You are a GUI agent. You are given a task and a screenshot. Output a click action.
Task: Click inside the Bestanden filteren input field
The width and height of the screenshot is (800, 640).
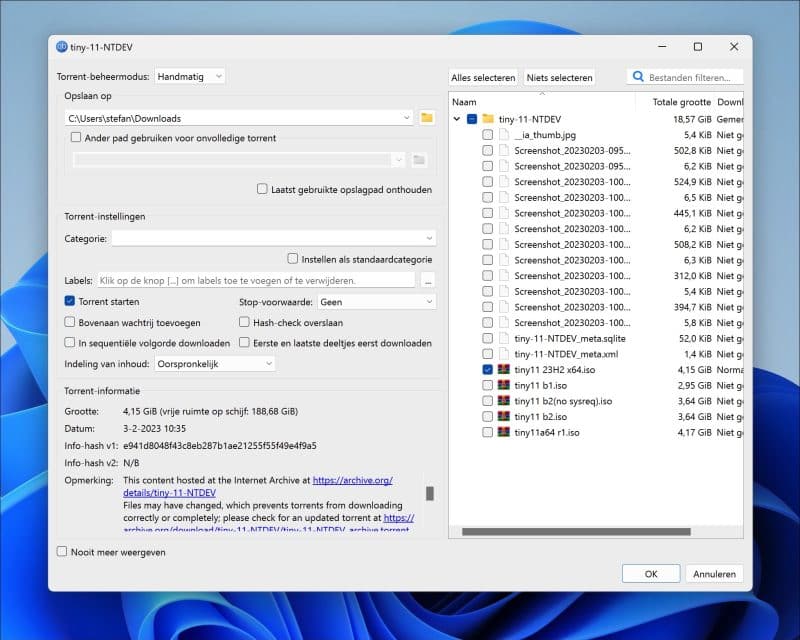[x=690, y=76]
